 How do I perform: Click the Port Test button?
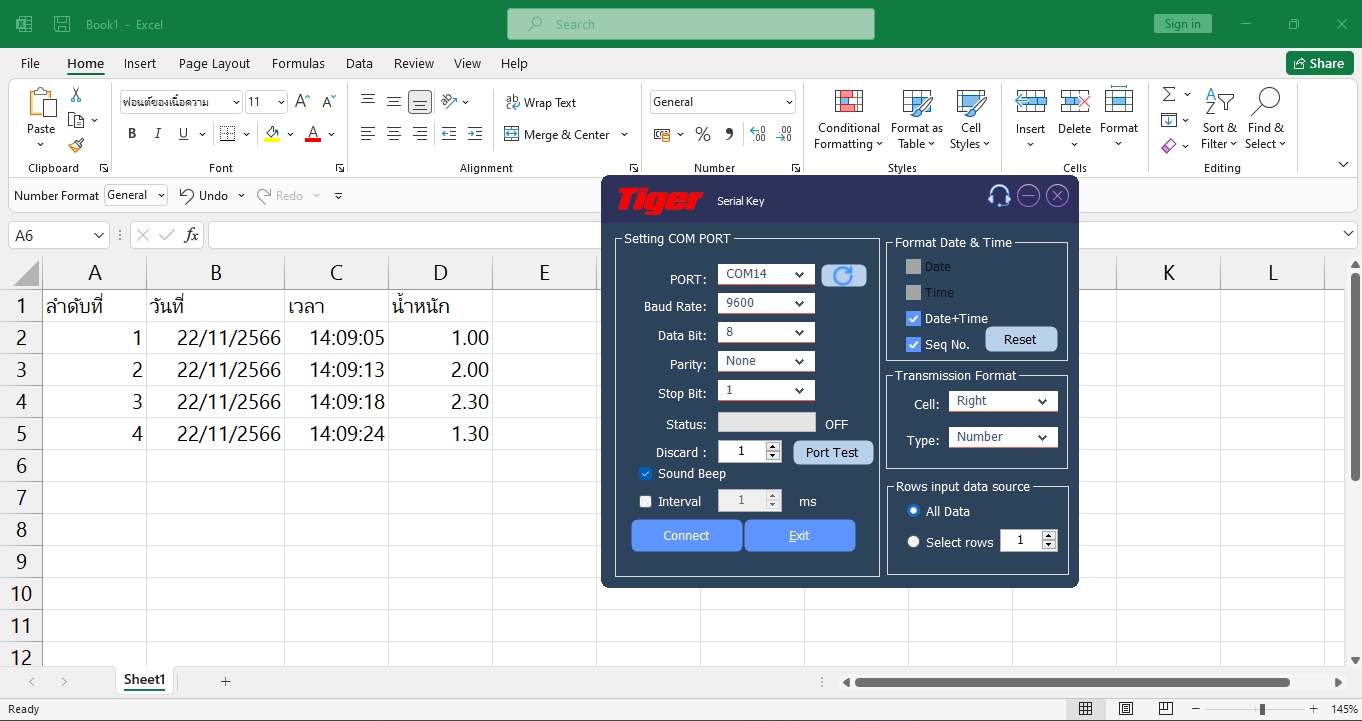(x=832, y=453)
